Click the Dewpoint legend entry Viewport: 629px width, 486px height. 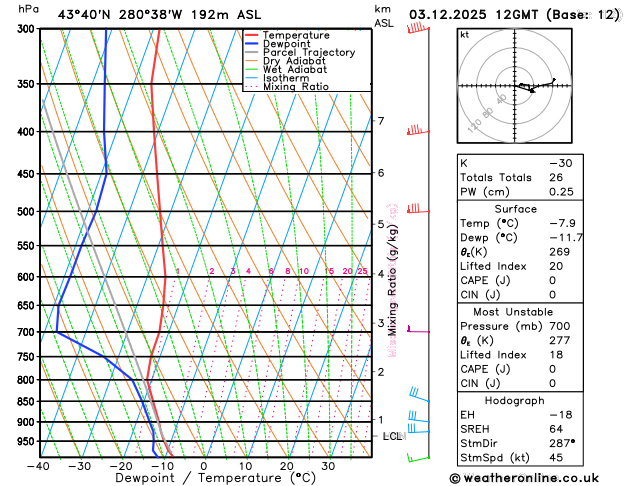[x=286, y=44]
